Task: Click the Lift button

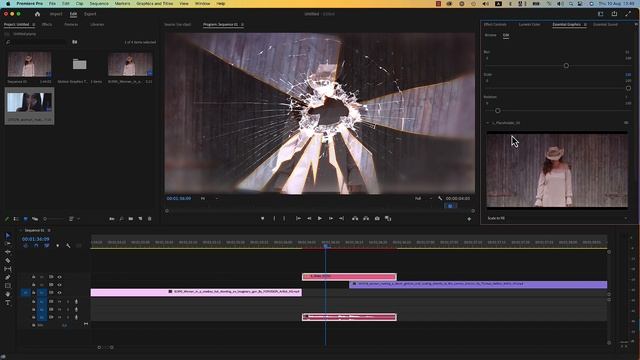Action: (x=355, y=218)
